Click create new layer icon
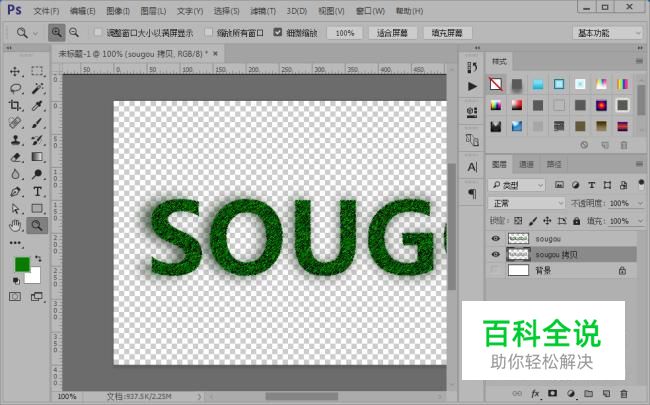This screenshot has width=650, height=405. (606, 393)
